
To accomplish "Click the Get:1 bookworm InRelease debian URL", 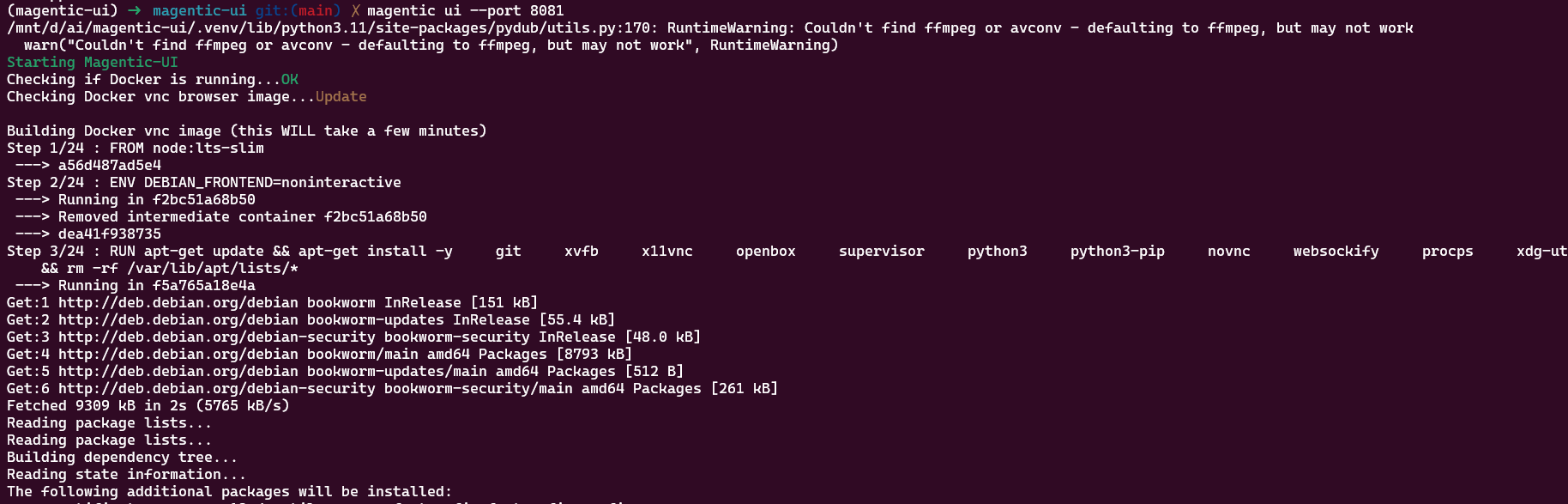I will pyautogui.click(x=178, y=302).
